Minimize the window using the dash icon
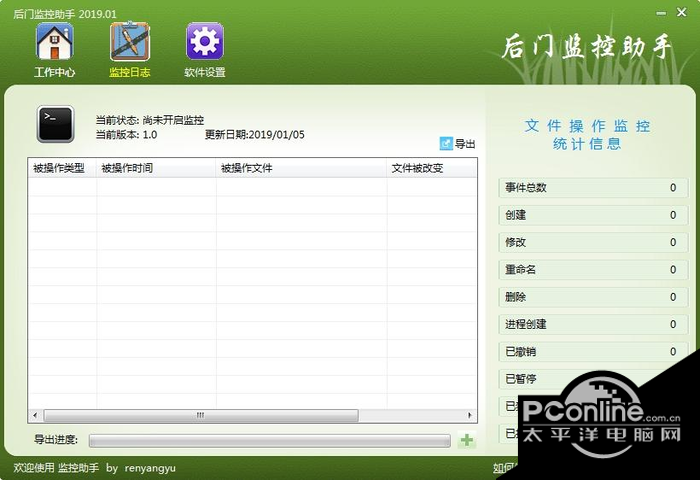 coord(661,13)
